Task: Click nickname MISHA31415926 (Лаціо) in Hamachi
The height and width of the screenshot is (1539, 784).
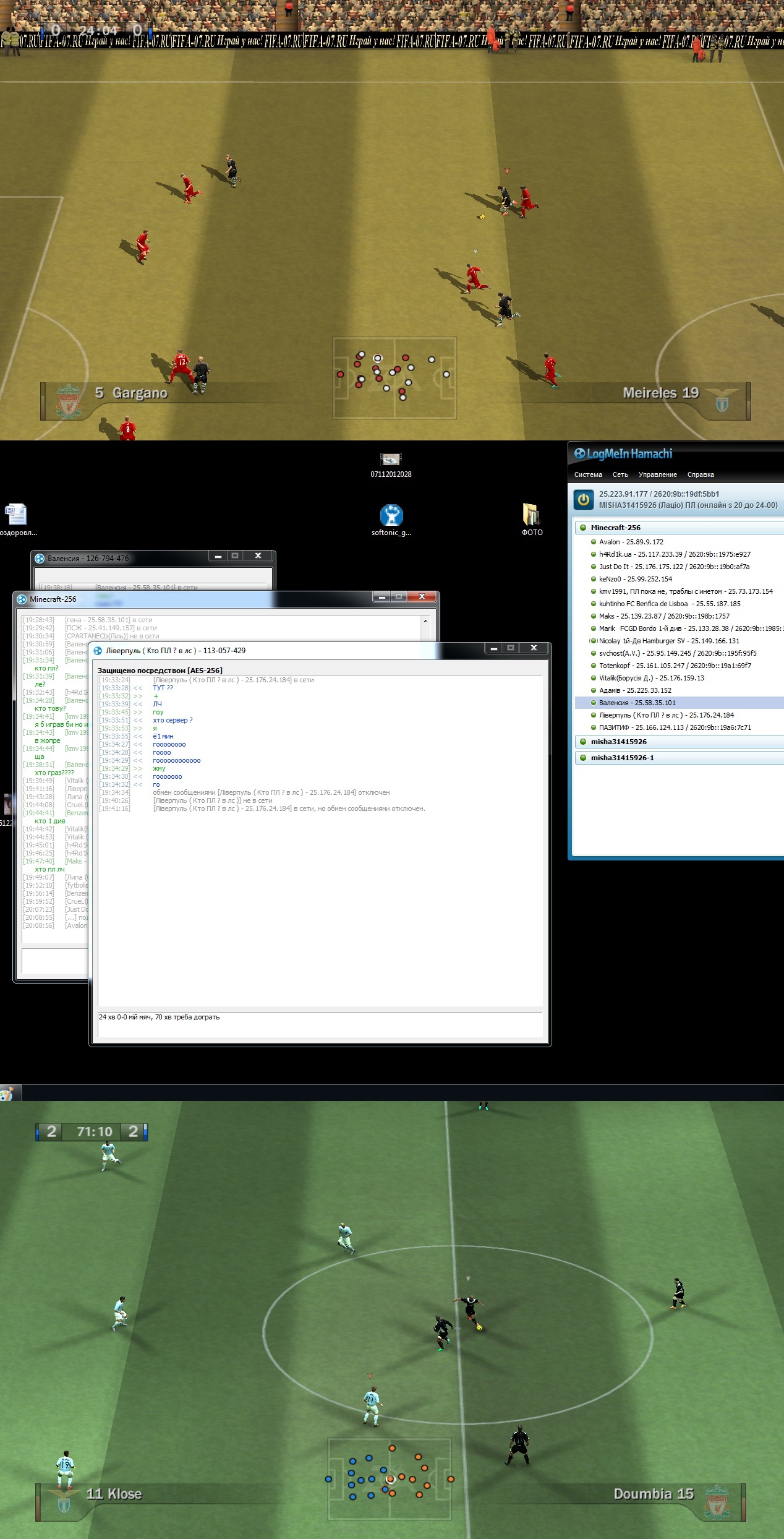Action: (688, 505)
